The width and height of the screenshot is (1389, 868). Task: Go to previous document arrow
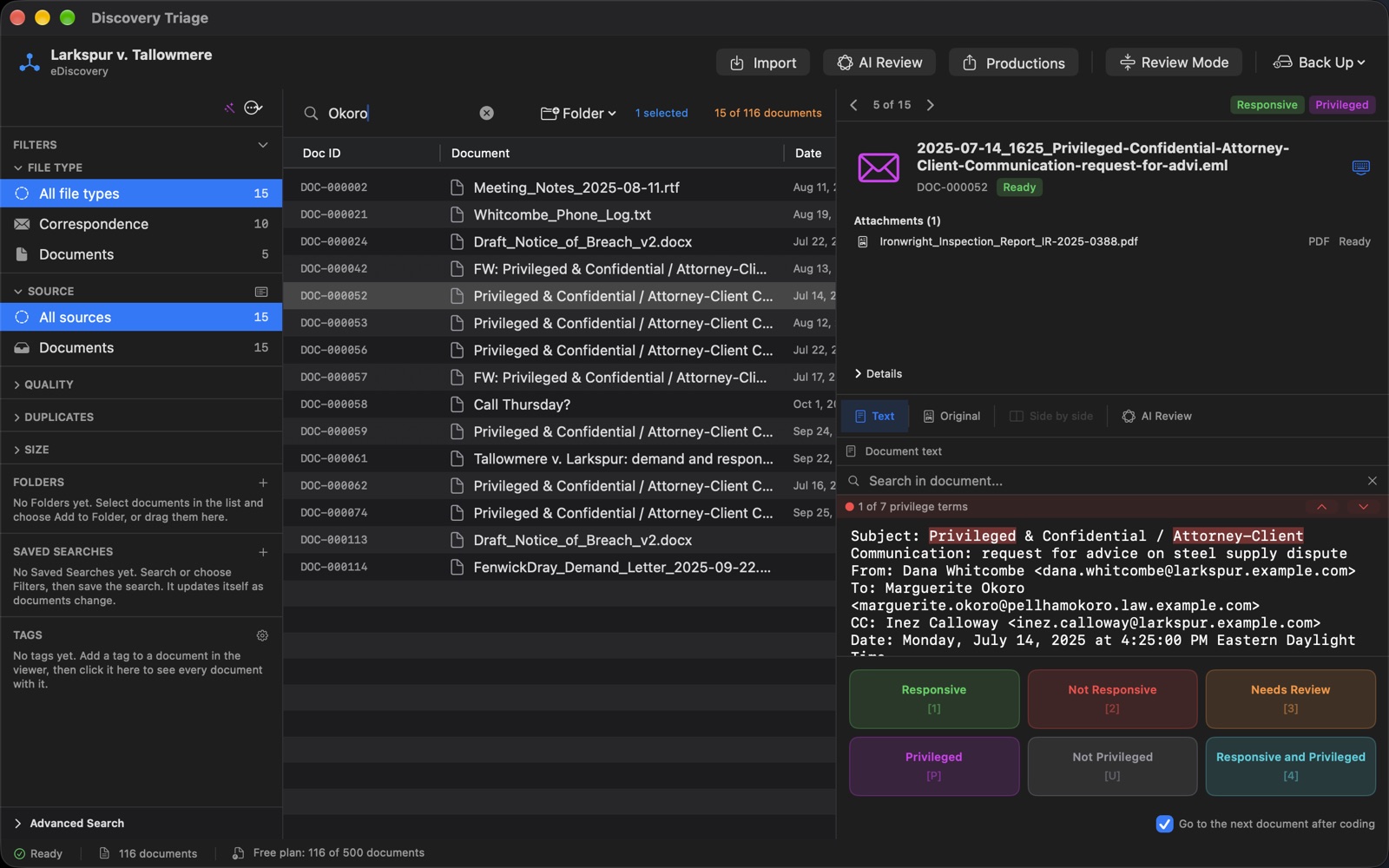[x=853, y=105]
